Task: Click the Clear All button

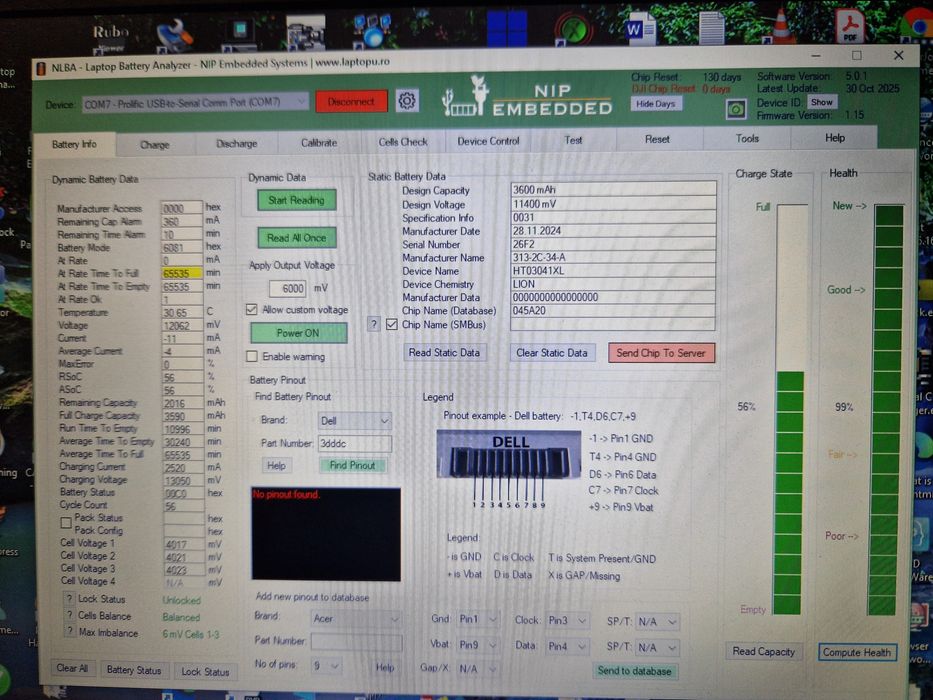Action: point(72,668)
